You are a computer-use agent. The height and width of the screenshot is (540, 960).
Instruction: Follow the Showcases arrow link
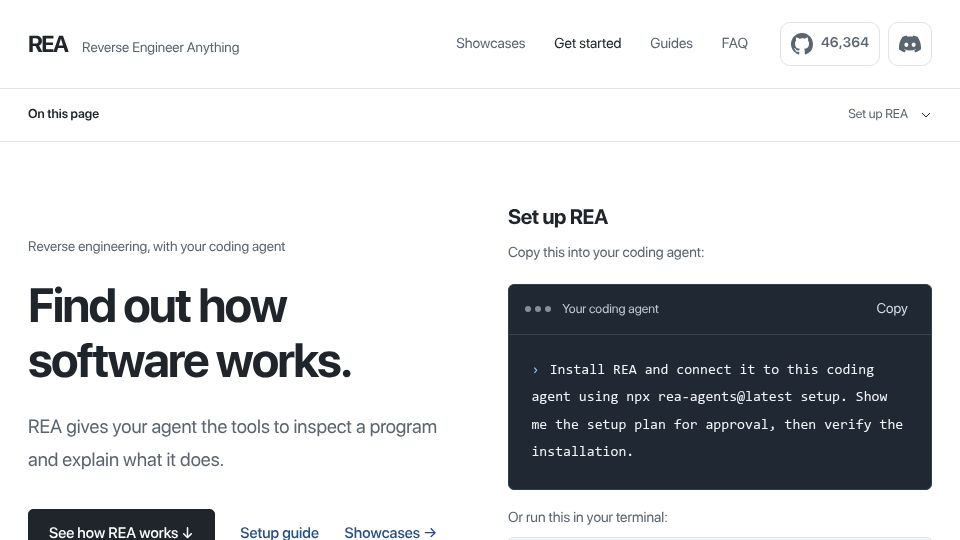tap(391, 532)
